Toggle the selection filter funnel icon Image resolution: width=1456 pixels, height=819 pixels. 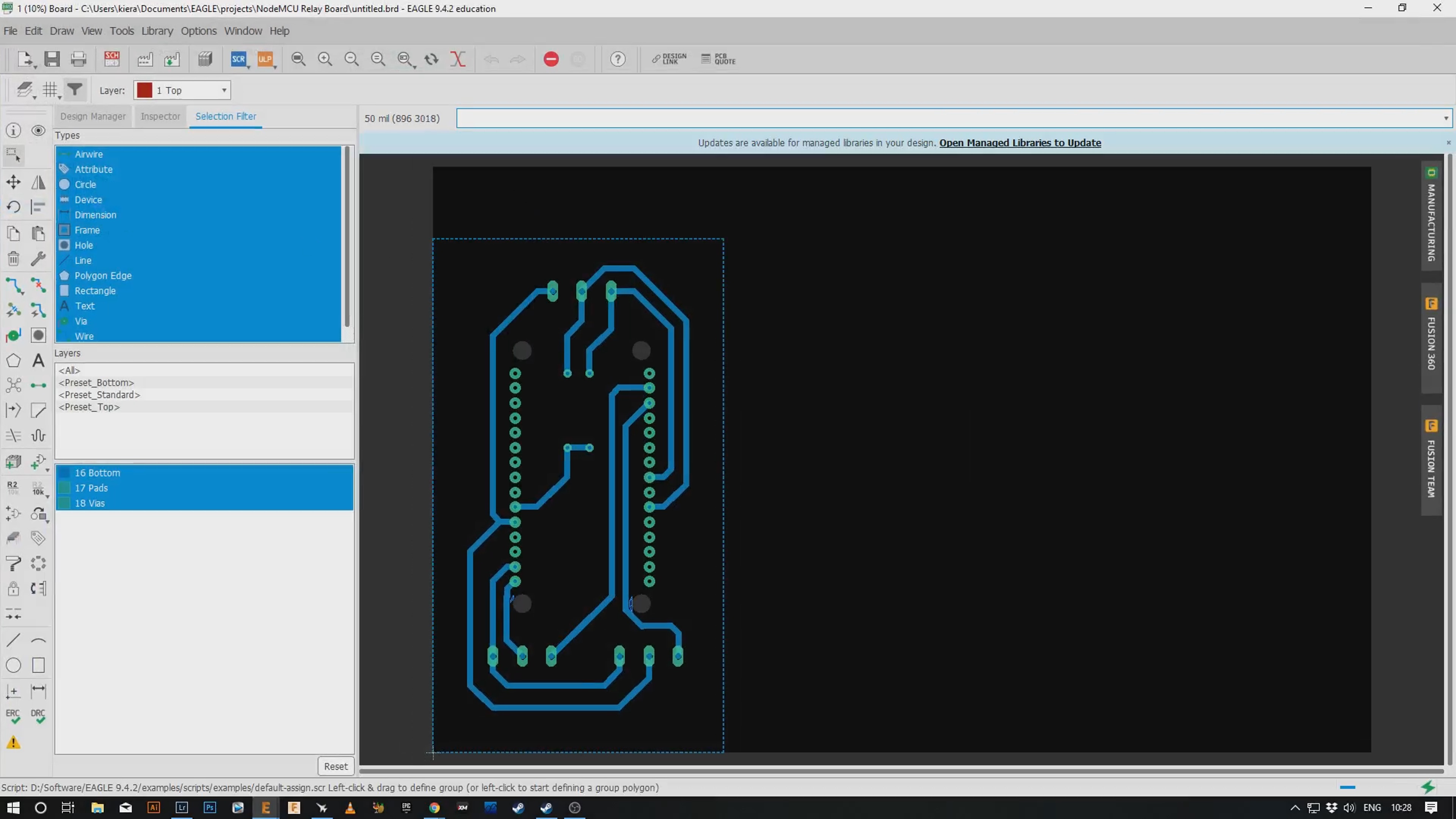tap(75, 90)
